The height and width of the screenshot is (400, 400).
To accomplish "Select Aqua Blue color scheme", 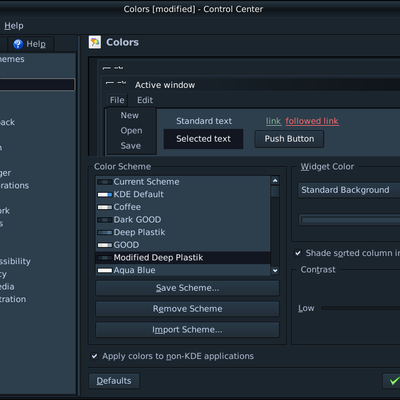I will tap(183, 270).
